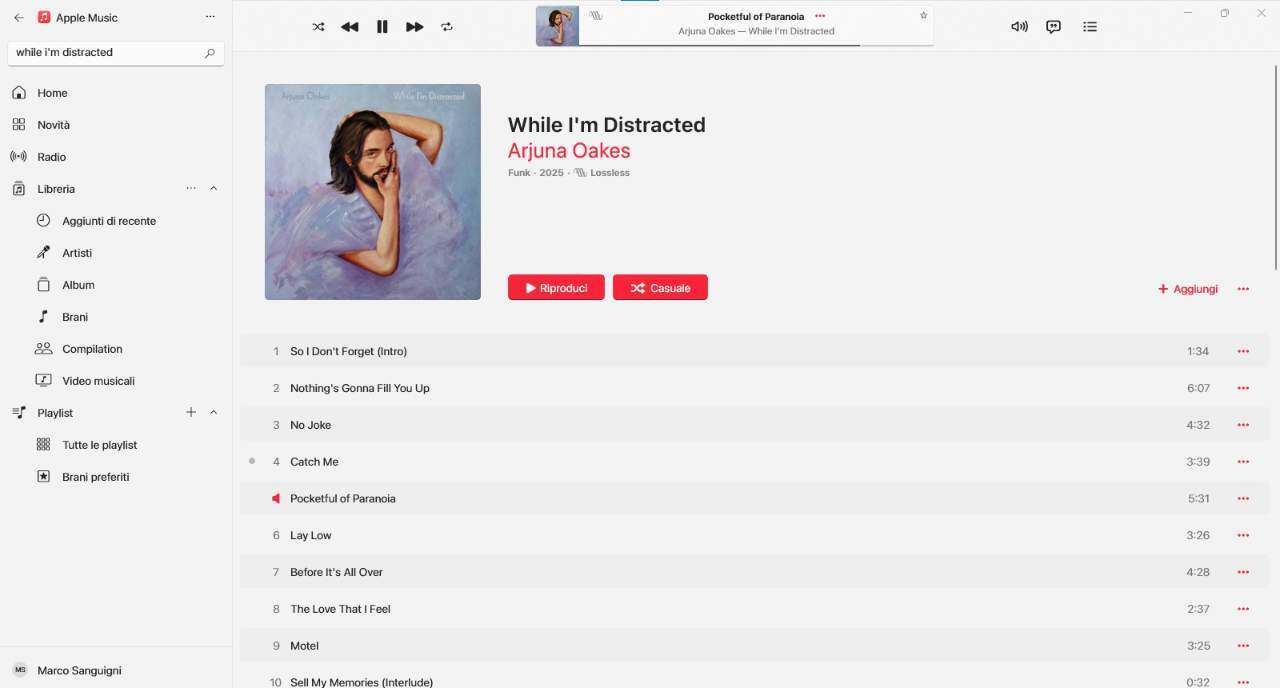Show lyrics with the speech bubble icon
Image resolution: width=1280 pixels, height=688 pixels.
pos(1053,27)
